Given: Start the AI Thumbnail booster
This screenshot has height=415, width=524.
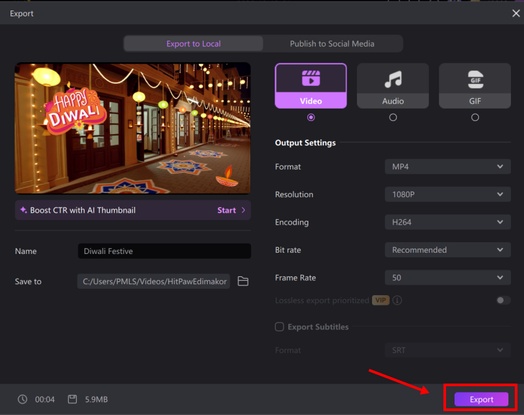Looking at the screenshot, I should tap(231, 210).
